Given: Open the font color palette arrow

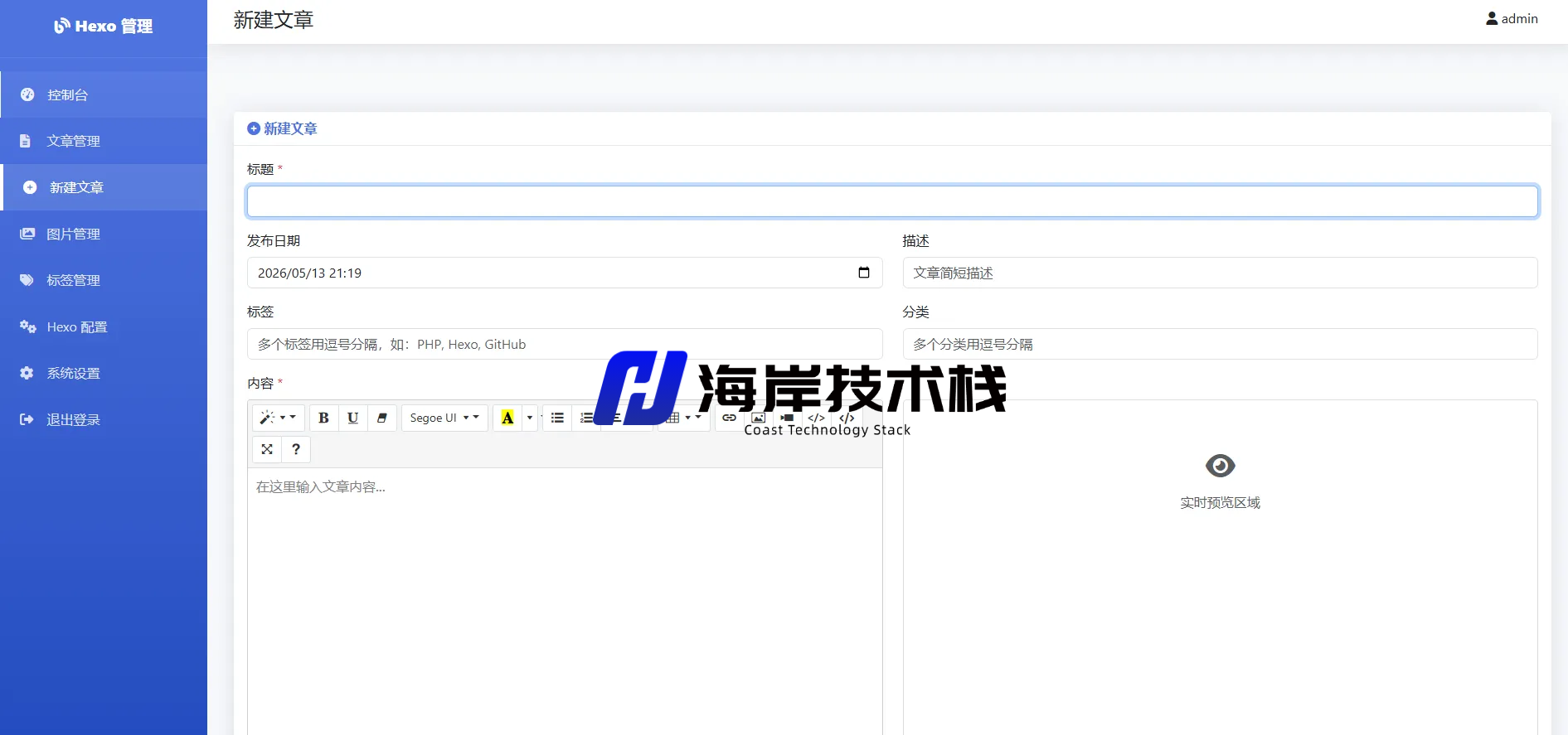Looking at the screenshot, I should [x=530, y=418].
